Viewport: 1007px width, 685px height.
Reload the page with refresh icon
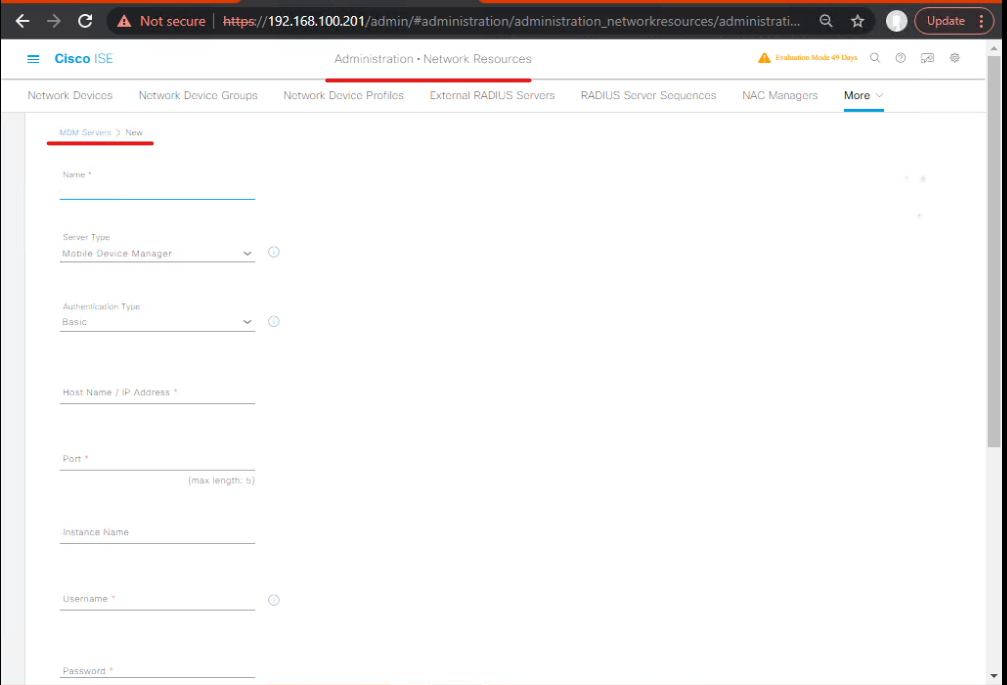(85, 21)
